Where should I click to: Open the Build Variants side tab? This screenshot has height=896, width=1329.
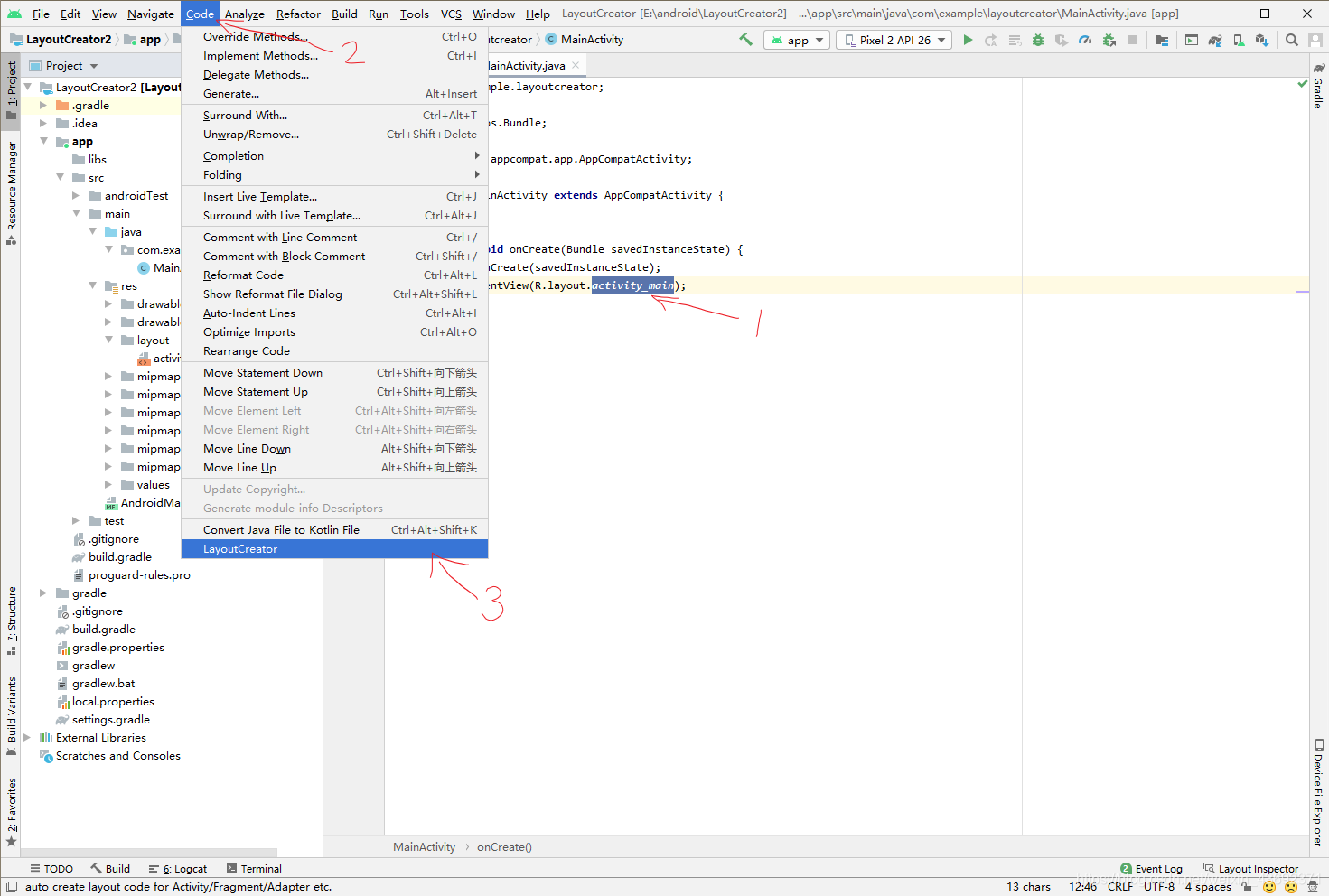click(11, 717)
